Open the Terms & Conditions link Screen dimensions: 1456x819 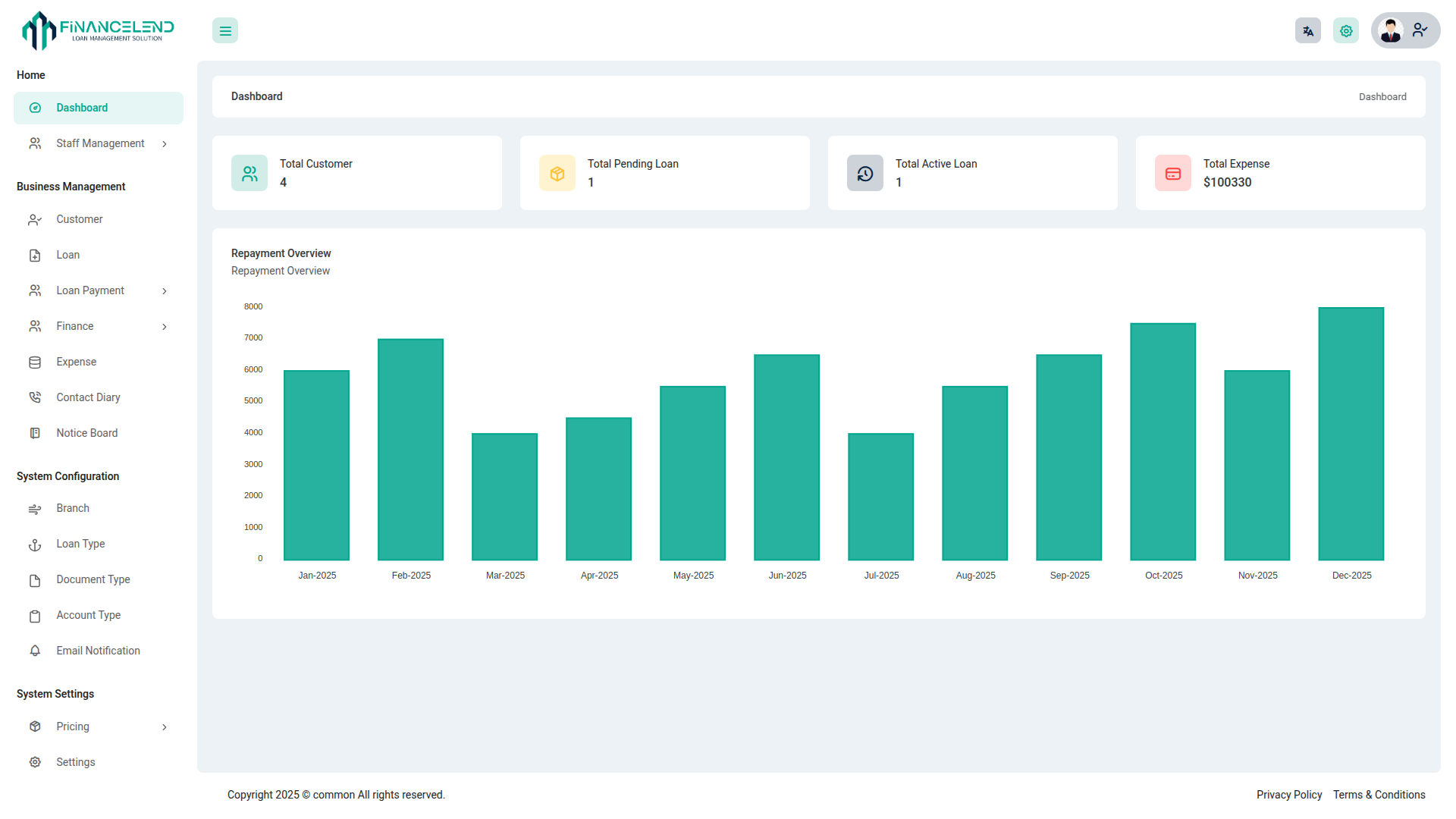[1379, 795]
